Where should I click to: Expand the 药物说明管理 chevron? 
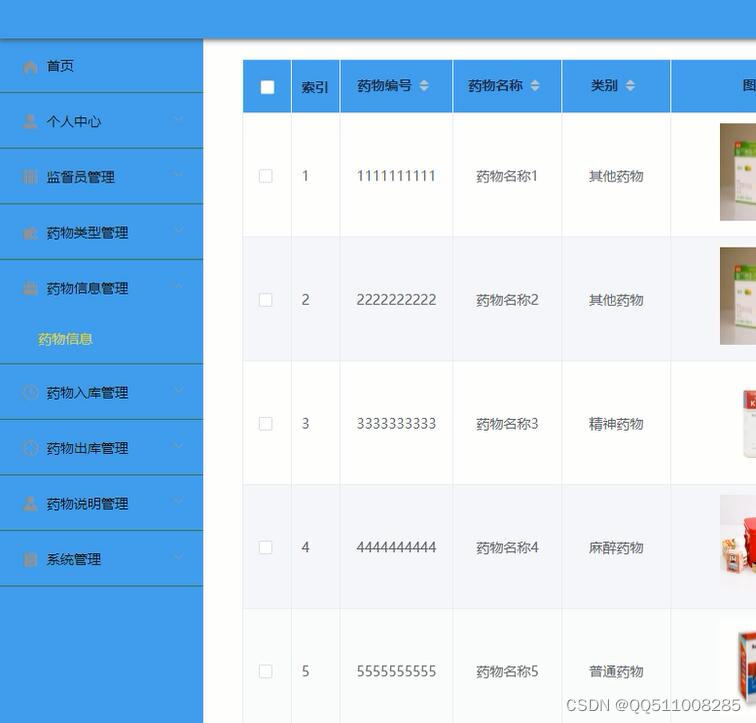(x=178, y=501)
